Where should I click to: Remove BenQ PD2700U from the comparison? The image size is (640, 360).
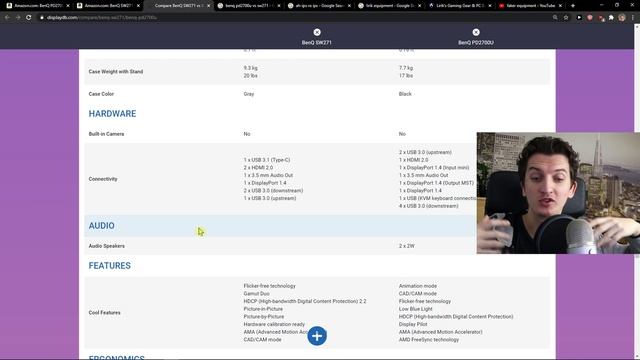(476, 32)
